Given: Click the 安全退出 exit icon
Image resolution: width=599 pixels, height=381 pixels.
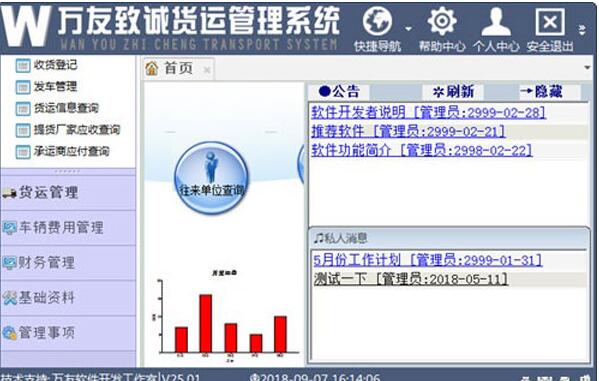Looking at the screenshot, I should coord(550,22).
